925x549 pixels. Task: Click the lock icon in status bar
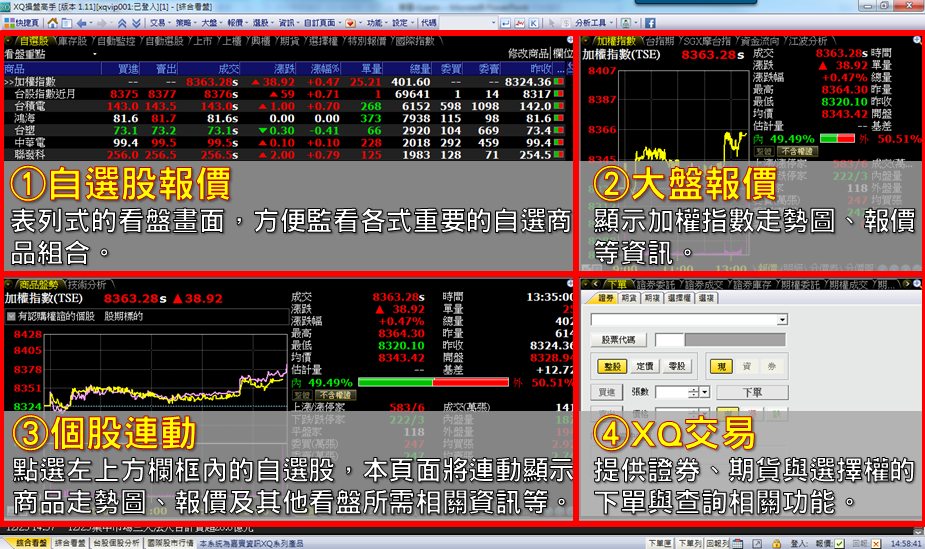776,543
